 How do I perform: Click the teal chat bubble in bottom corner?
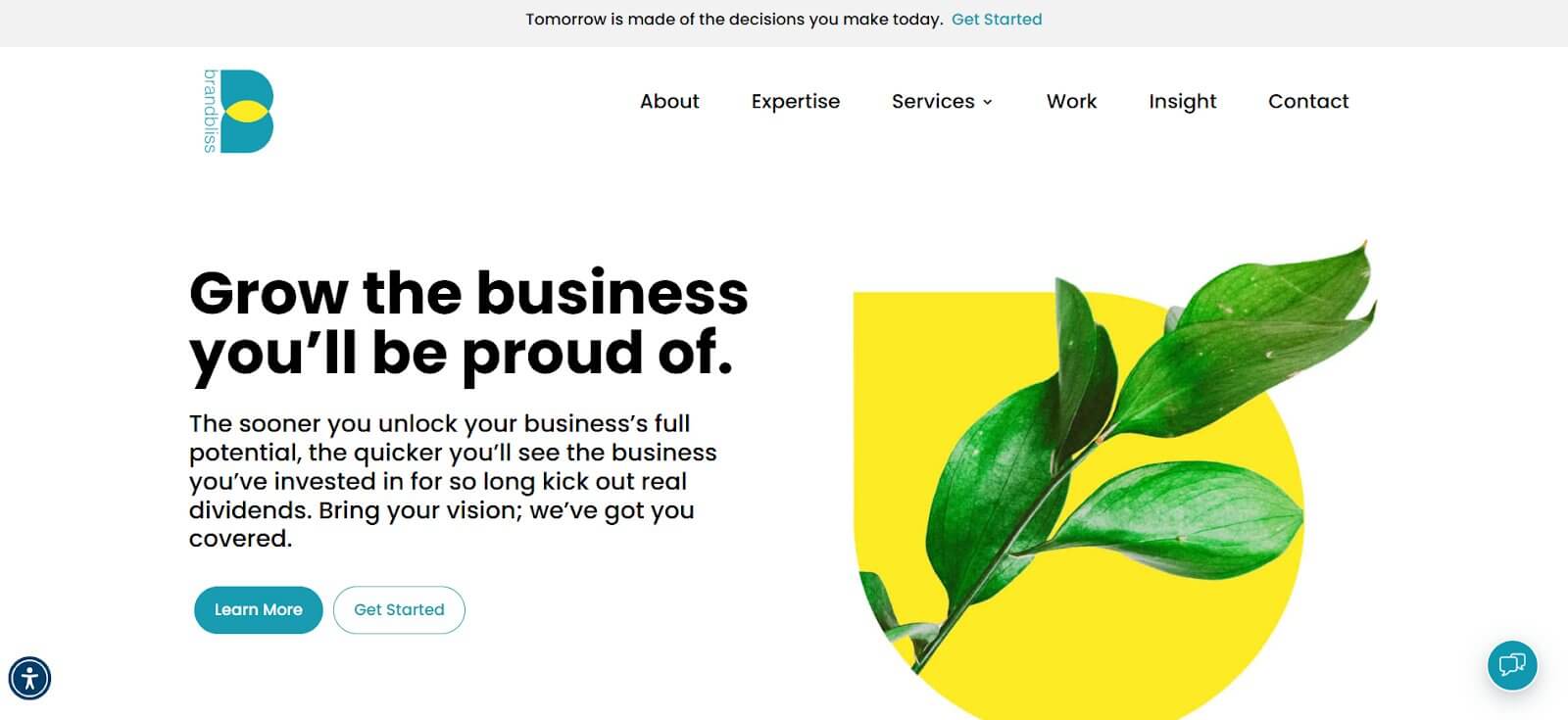click(1512, 665)
